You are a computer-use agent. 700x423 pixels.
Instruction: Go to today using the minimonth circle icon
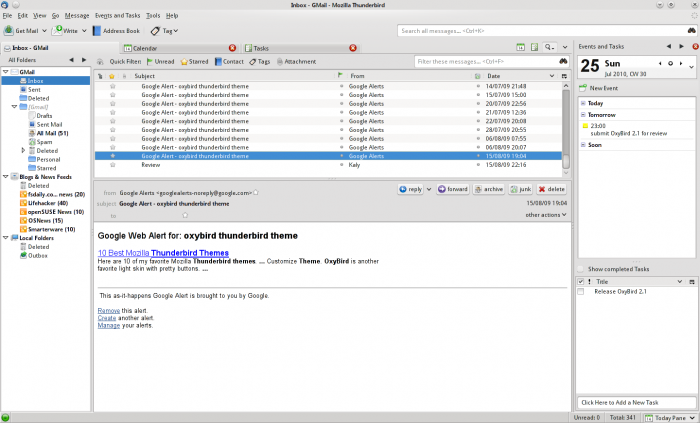[670, 63]
